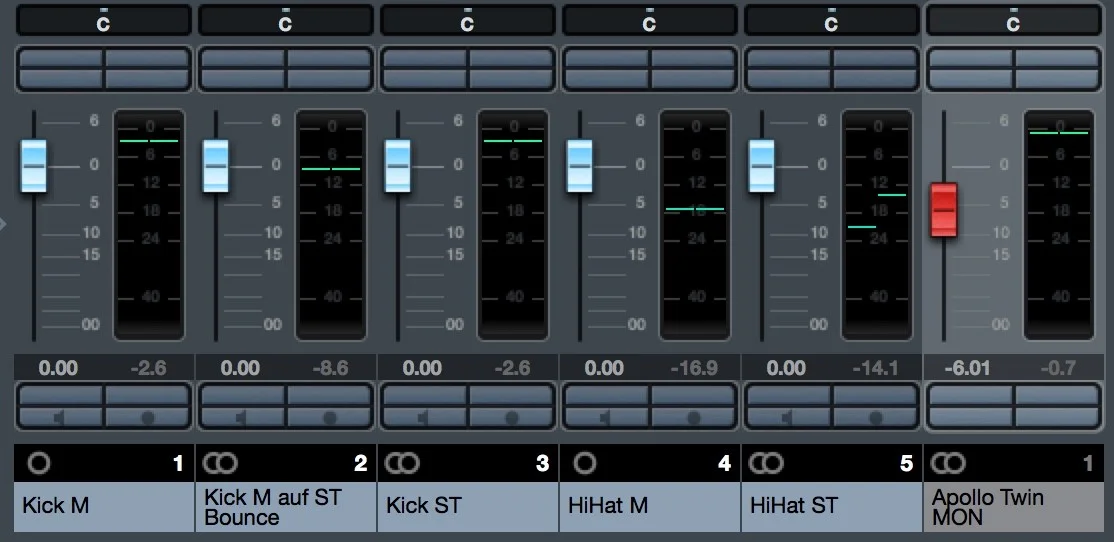This screenshot has height=542, width=1114.
Task: Click the pan control C above Kick M
Action: [104, 20]
